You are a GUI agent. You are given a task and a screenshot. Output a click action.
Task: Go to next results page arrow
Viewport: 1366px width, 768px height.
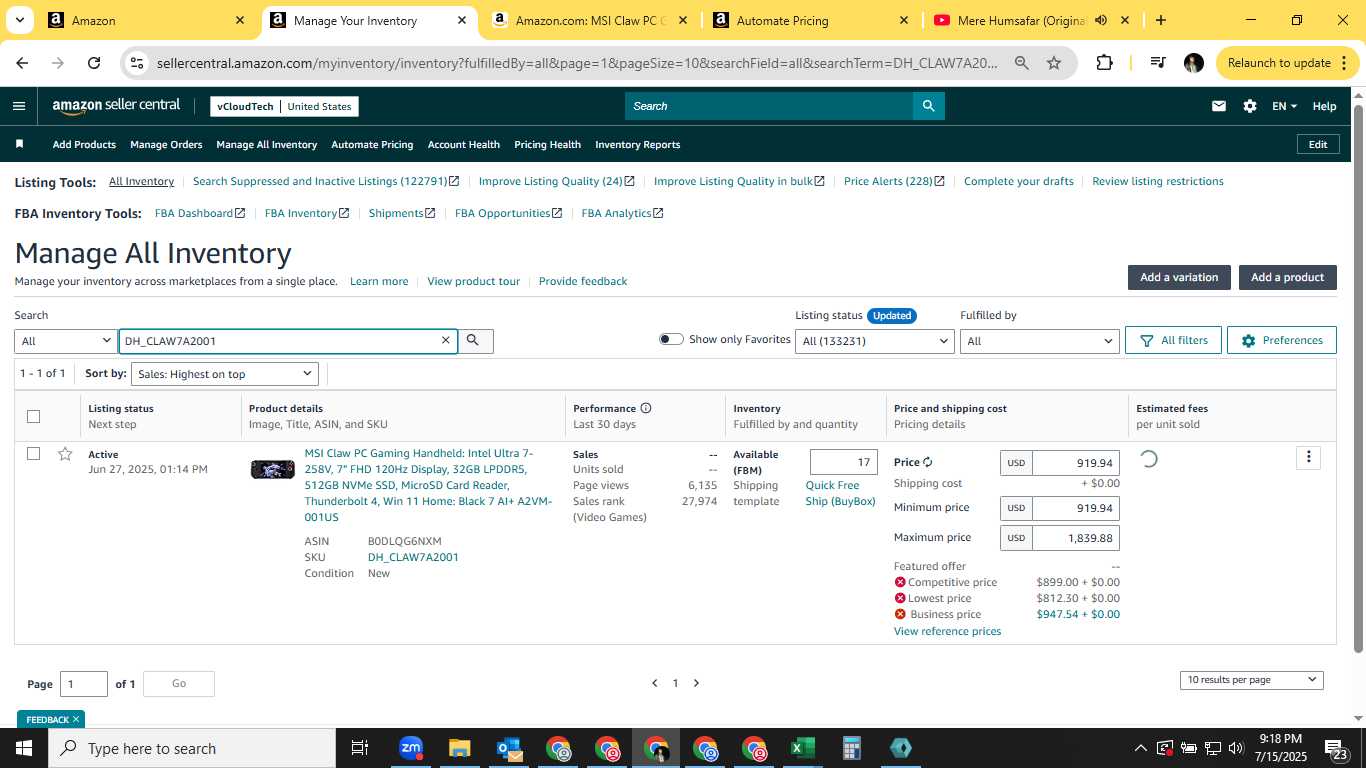point(697,683)
